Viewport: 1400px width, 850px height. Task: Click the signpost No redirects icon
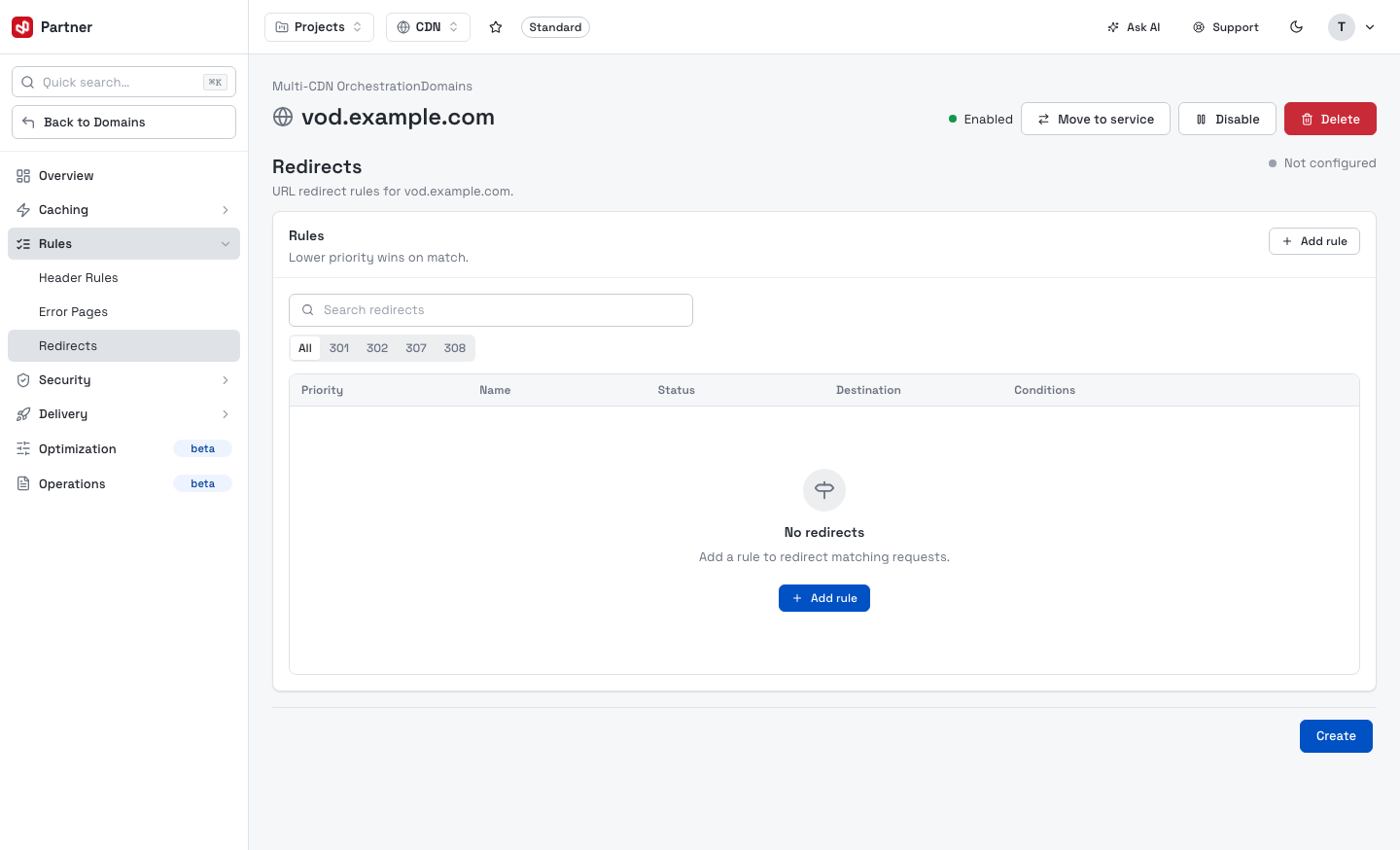pos(824,490)
